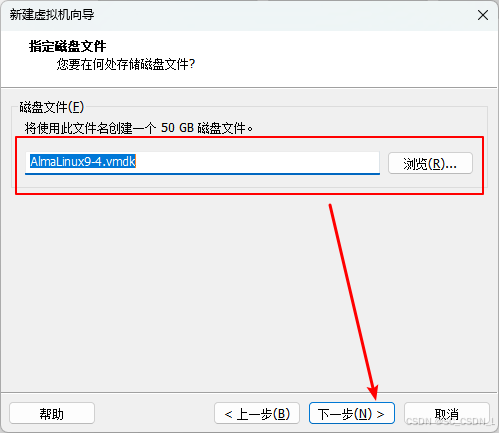
Task: Go to next step with 下一步(N)
Action: click(352, 413)
